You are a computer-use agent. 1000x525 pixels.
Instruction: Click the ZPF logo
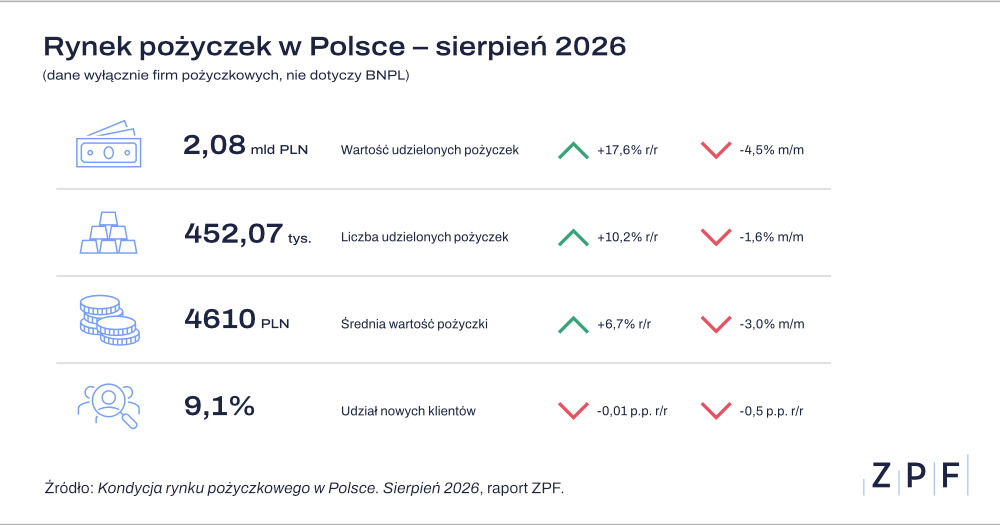(x=916, y=475)
